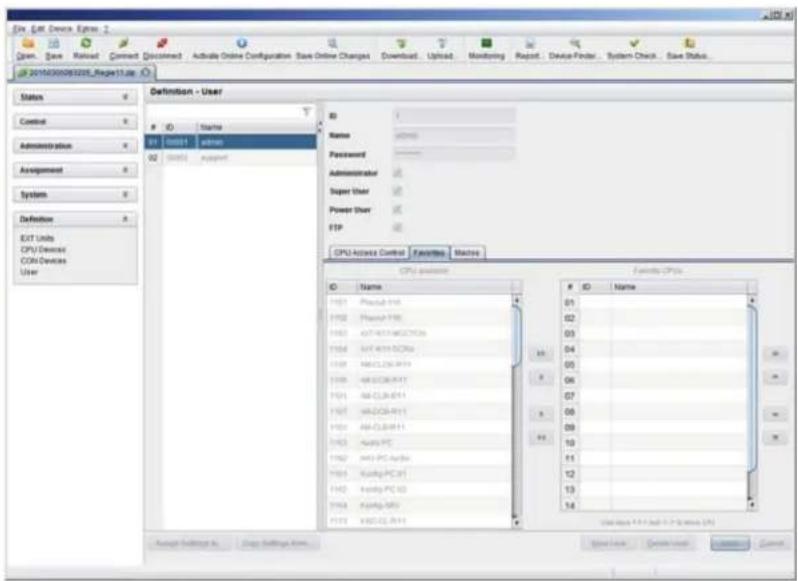Click the New User button
The image size is (798, 581).
609,543
